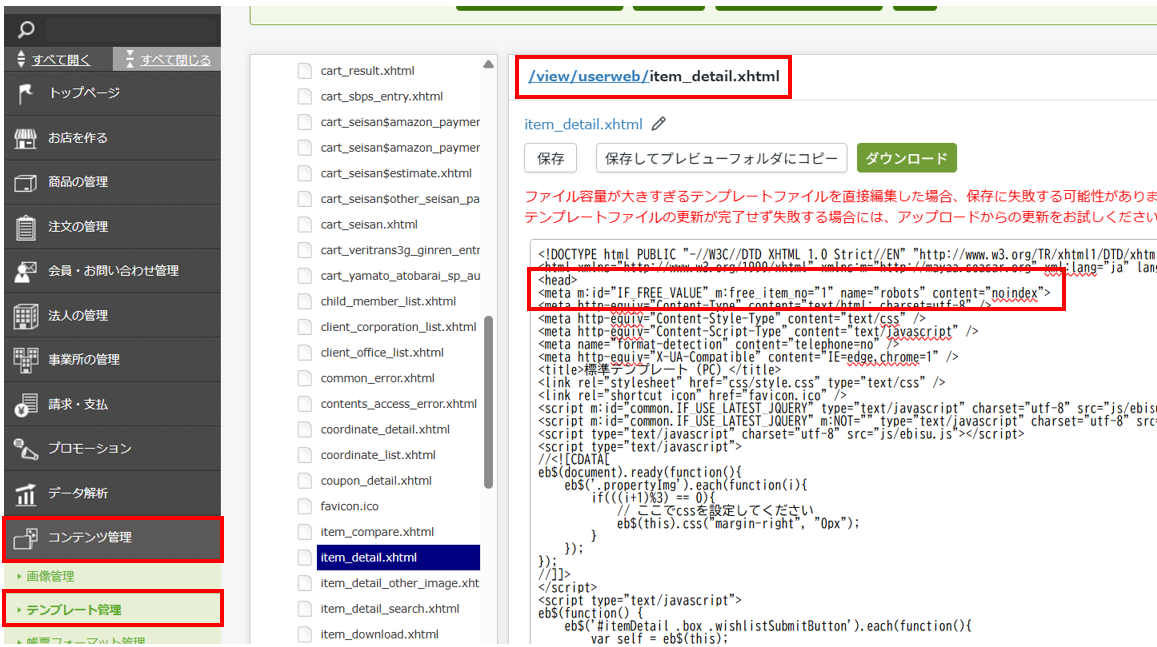Select item_download.xhtml file
1157x647 pixels.
pyautogui.click(x=379, y=634)
